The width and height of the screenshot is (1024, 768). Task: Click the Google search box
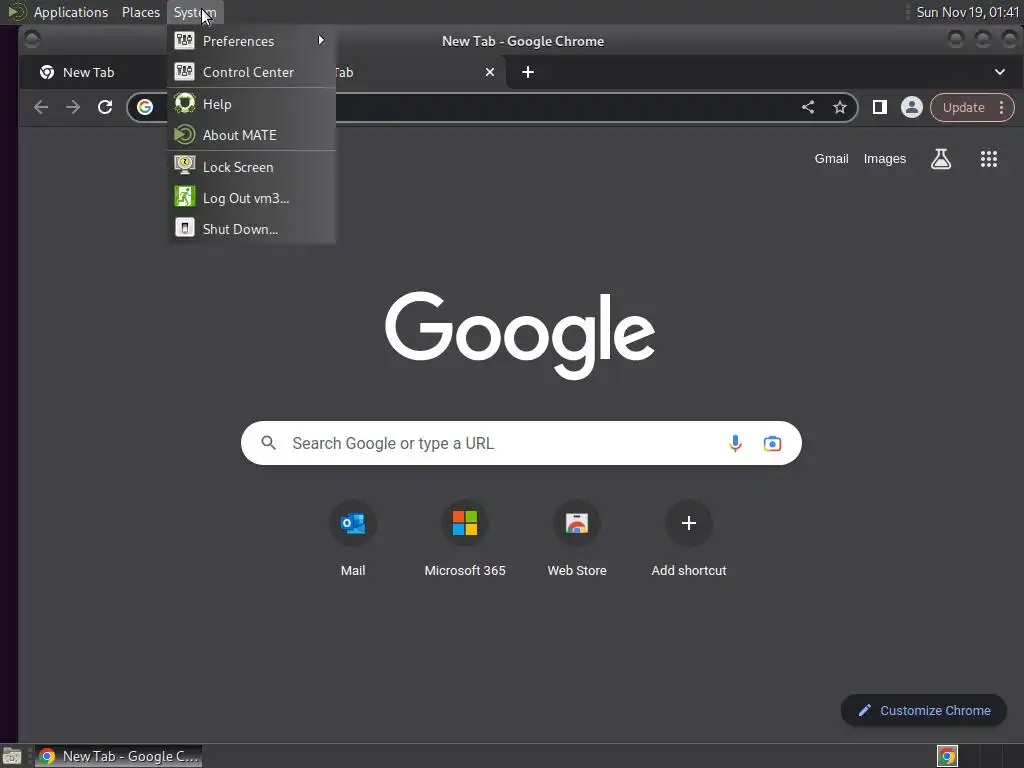pos(520,443)
